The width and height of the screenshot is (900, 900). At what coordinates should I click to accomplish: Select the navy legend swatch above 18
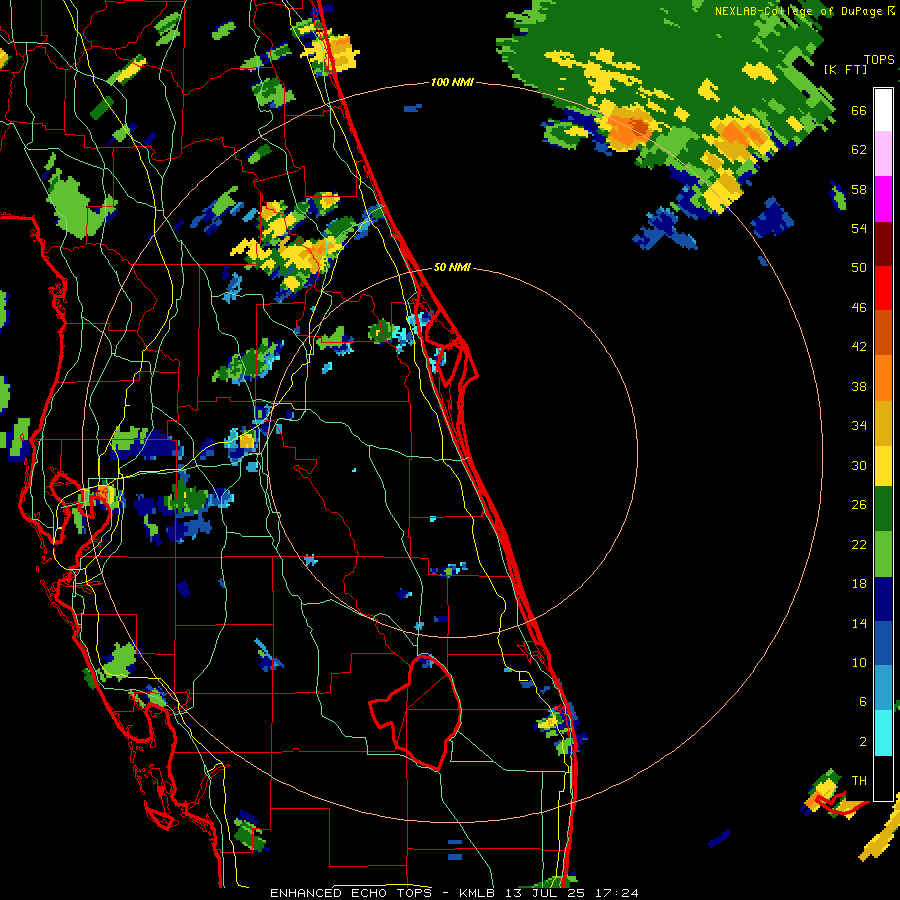(x=883, y=599)
